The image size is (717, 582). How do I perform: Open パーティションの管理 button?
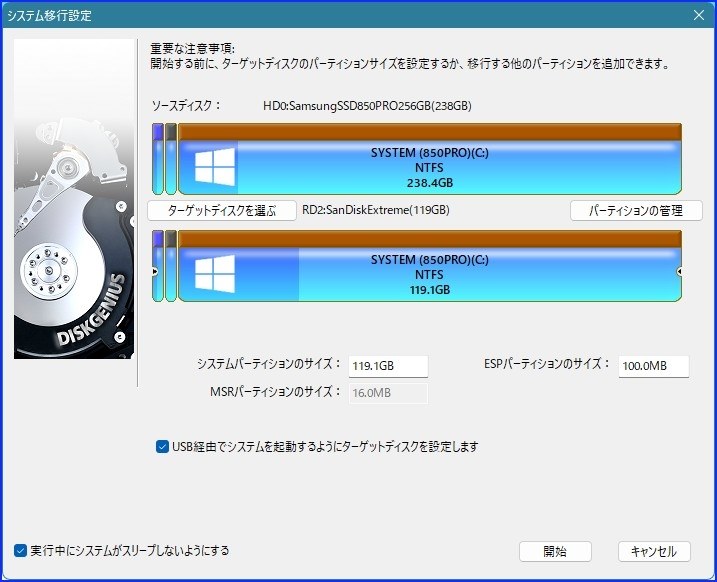[x=636, y=211]
